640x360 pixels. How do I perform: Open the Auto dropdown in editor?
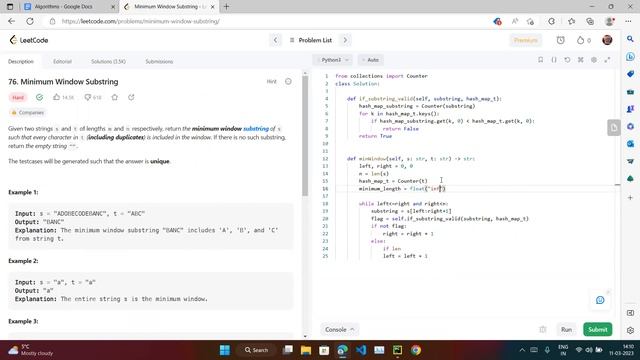(x=371, y=60)
